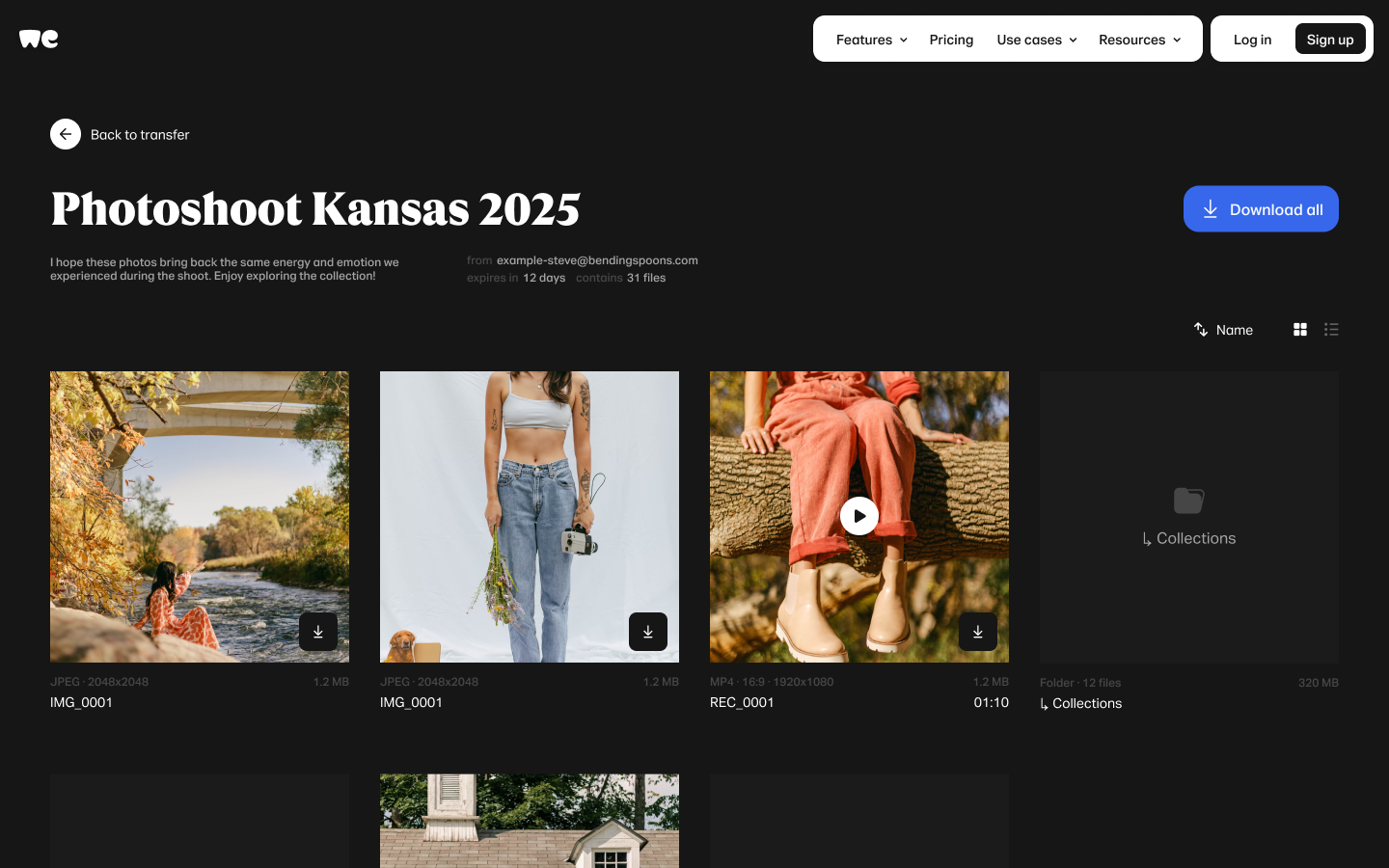Image resolution: width=1389 pixels, height=868 pixels.
Task: Download the REC_0001 video
Action: [x=978, y=632]
